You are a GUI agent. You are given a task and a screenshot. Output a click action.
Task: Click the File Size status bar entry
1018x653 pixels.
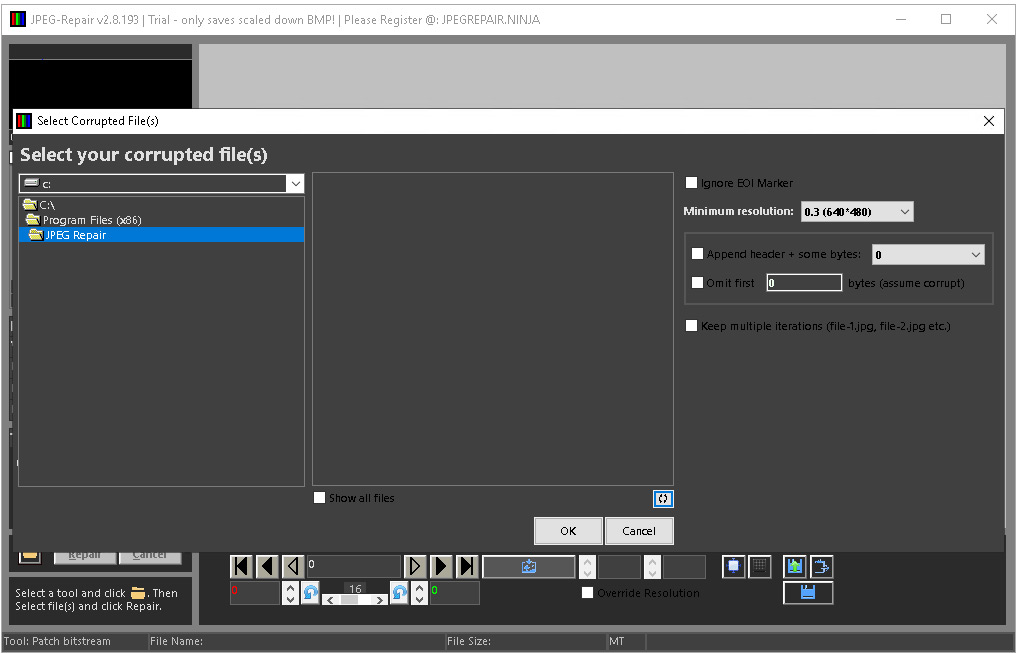(x=469, y=641)
